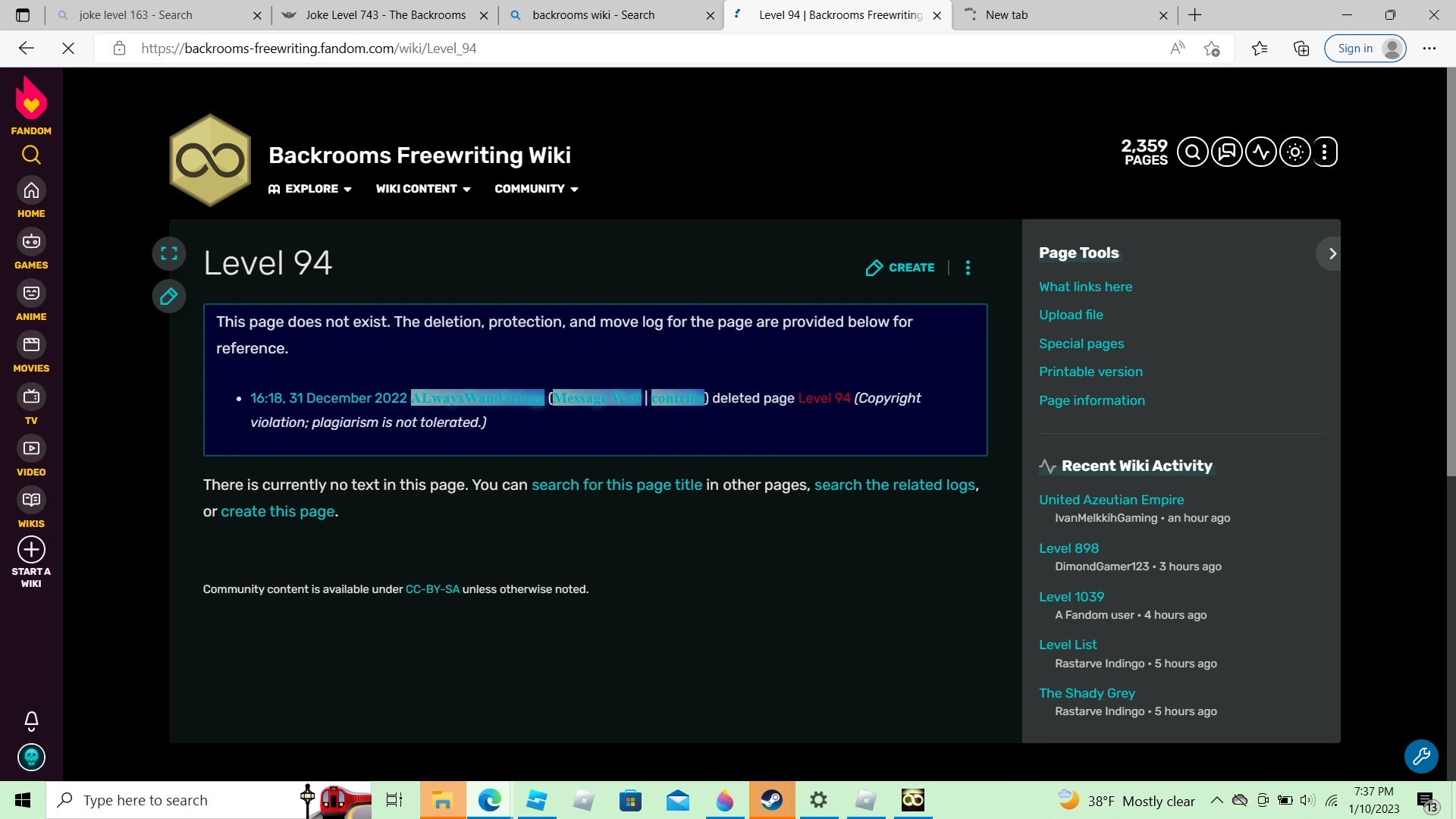Switch to the backrooms wiki Search tab

593,15
